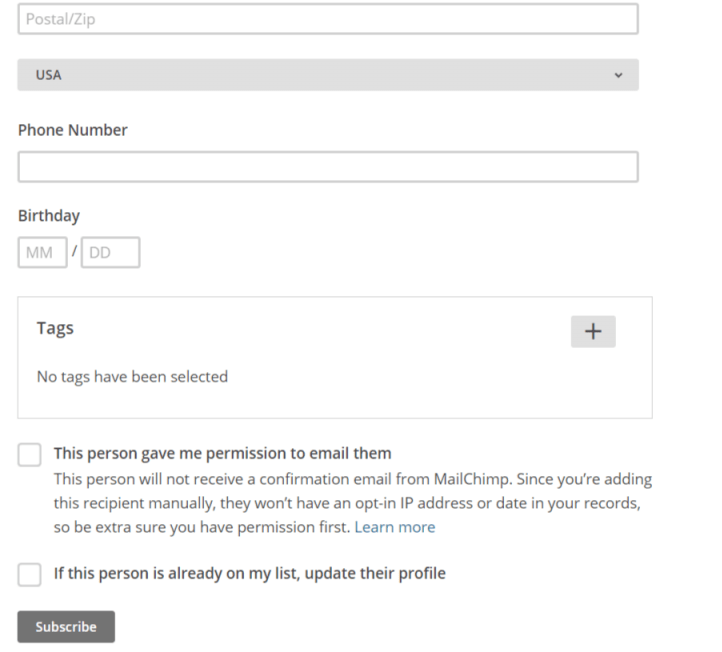Click the slash separator between MM and DD
This screenshot has height=652, width=722.
74,252
